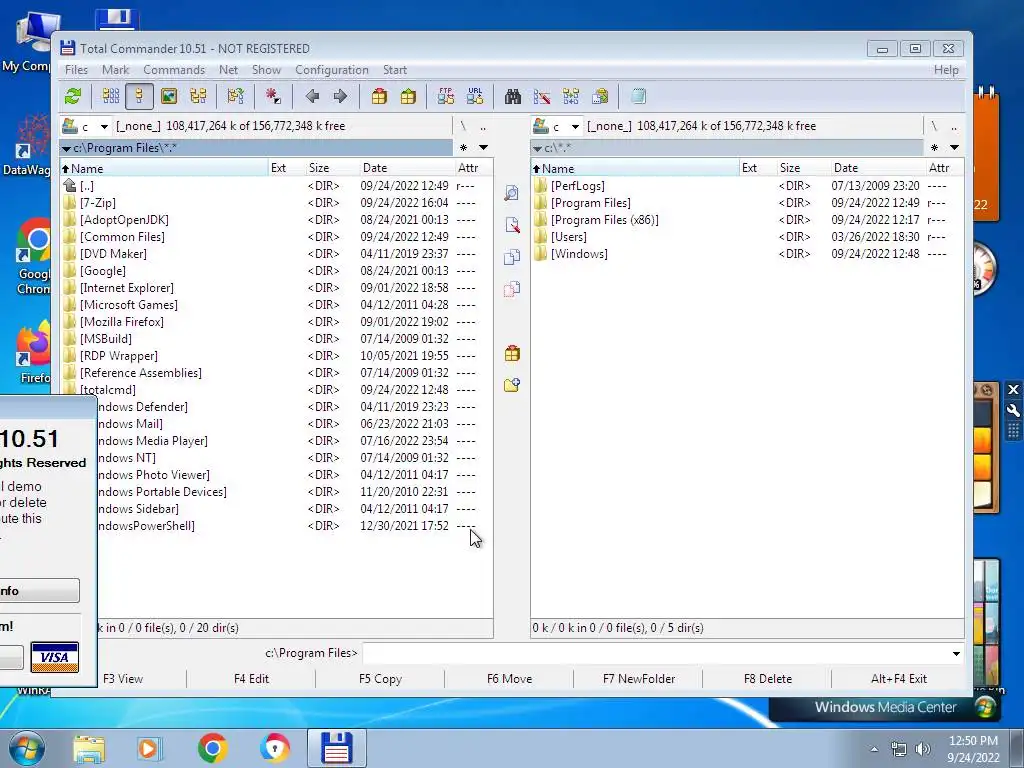Open the Mark menu

116,70
